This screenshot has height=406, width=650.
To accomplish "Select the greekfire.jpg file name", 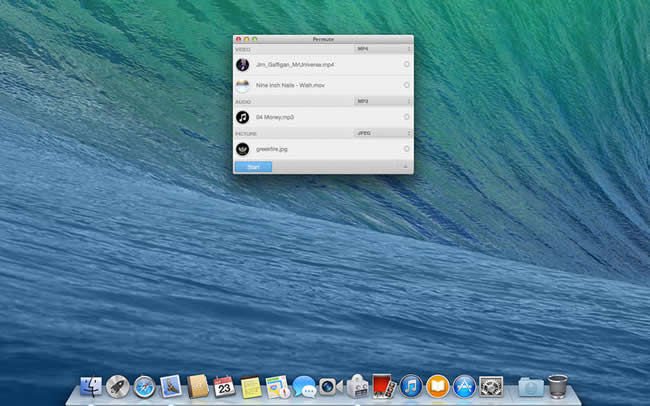I will (x=272, y=149).
